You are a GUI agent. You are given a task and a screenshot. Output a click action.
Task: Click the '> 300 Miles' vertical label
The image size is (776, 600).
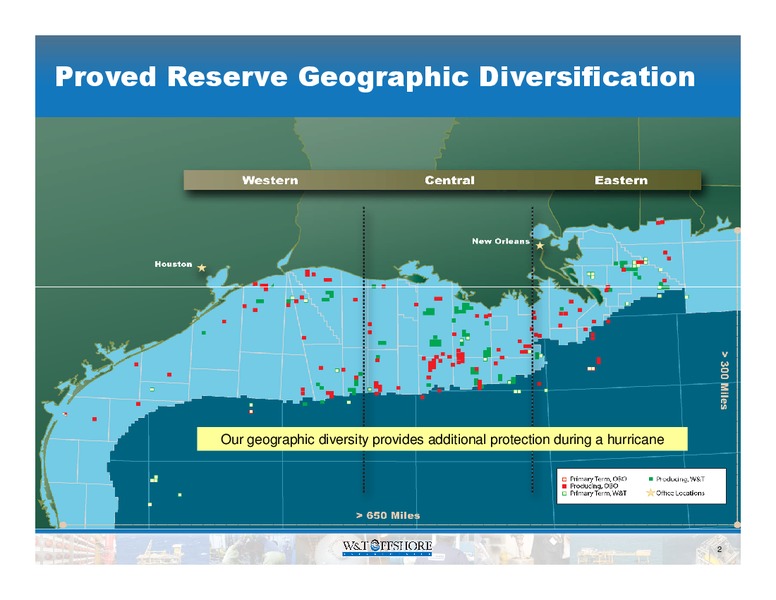[x=724, y=380]
